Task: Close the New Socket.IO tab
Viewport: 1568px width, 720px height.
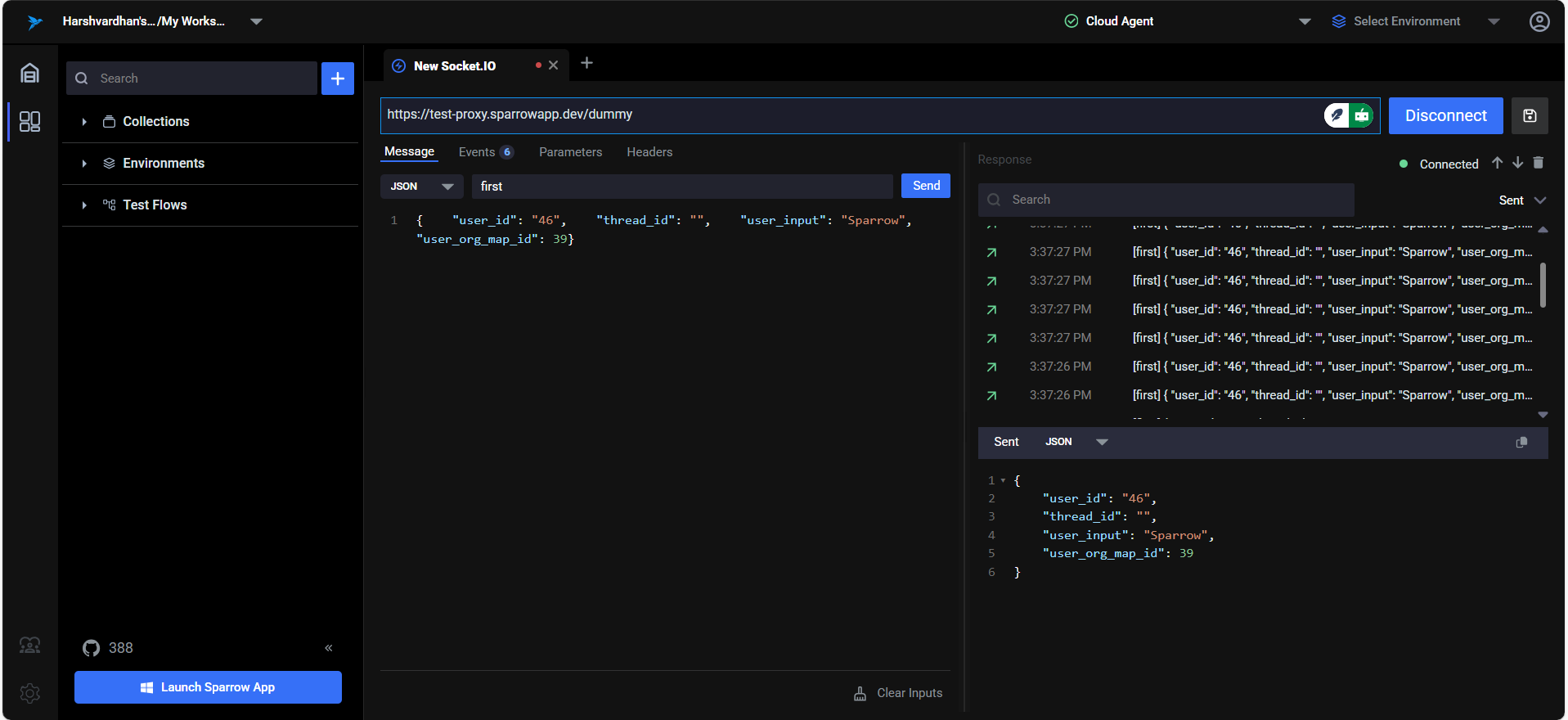Action: (x=554, y=65)
